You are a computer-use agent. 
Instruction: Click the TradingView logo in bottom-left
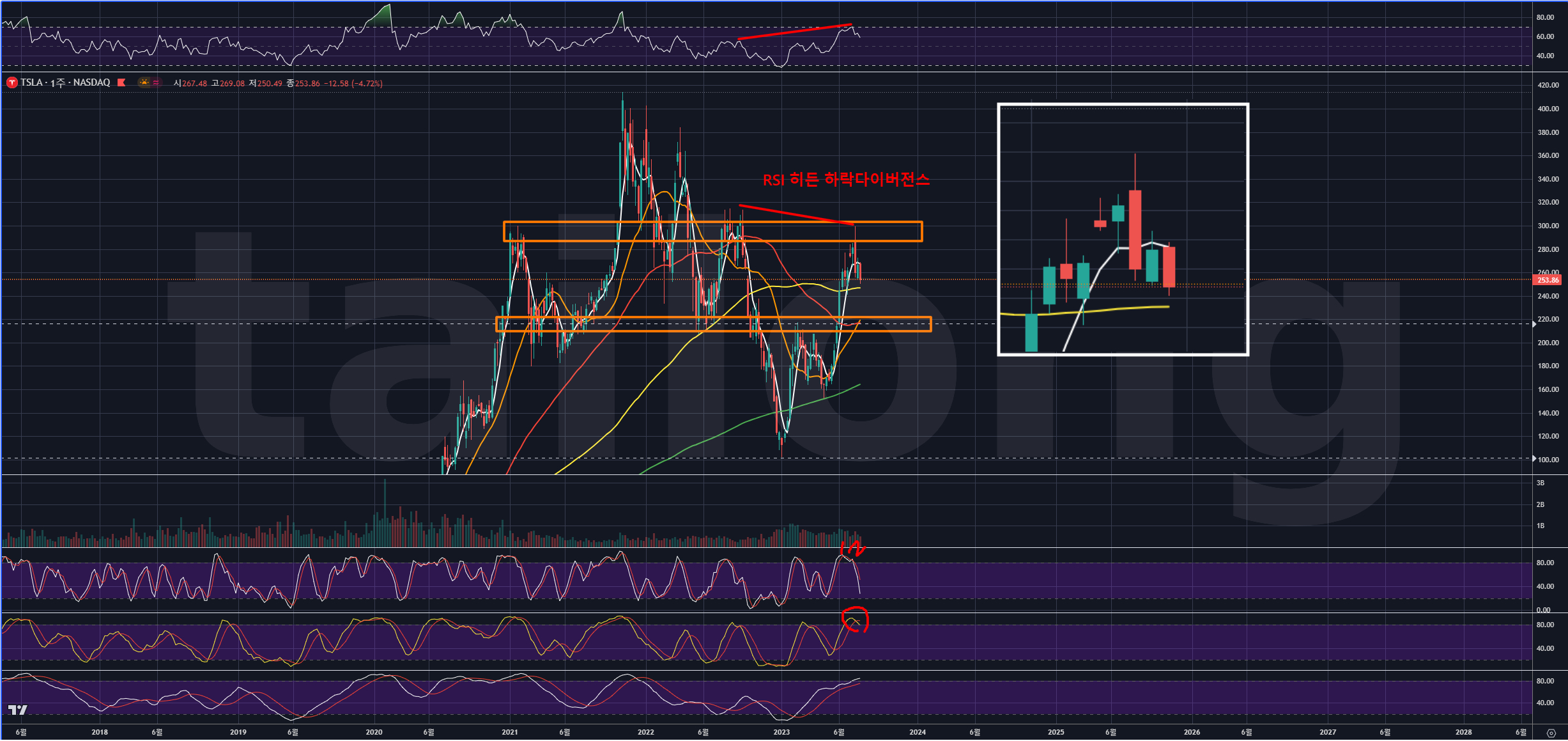(x=18, y=710)
